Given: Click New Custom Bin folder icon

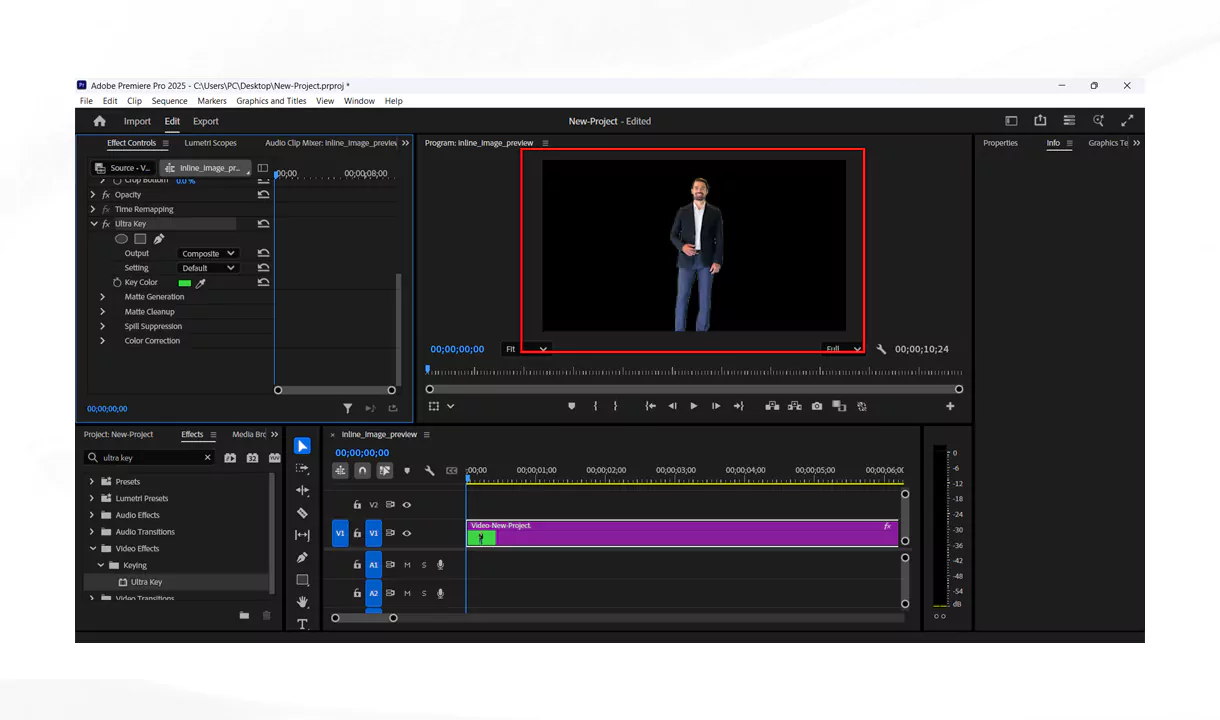Looking at the screenshot, I should pos(244,615).
